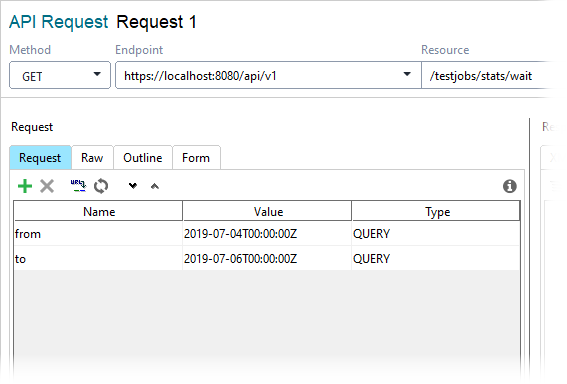The image size is (567, 384).
Task: Expand the Endpoint dropdown arrow
Action: tap(407, 74)
